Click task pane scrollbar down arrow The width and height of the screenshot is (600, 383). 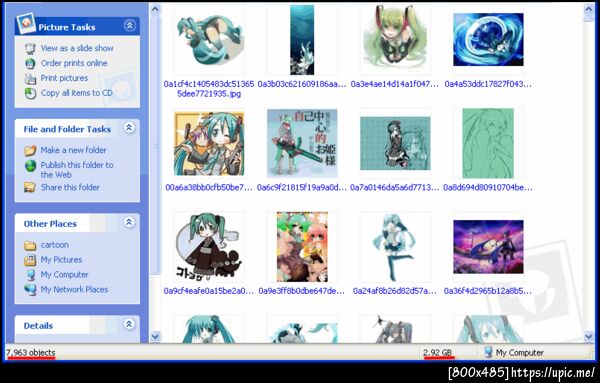[155, 337]
